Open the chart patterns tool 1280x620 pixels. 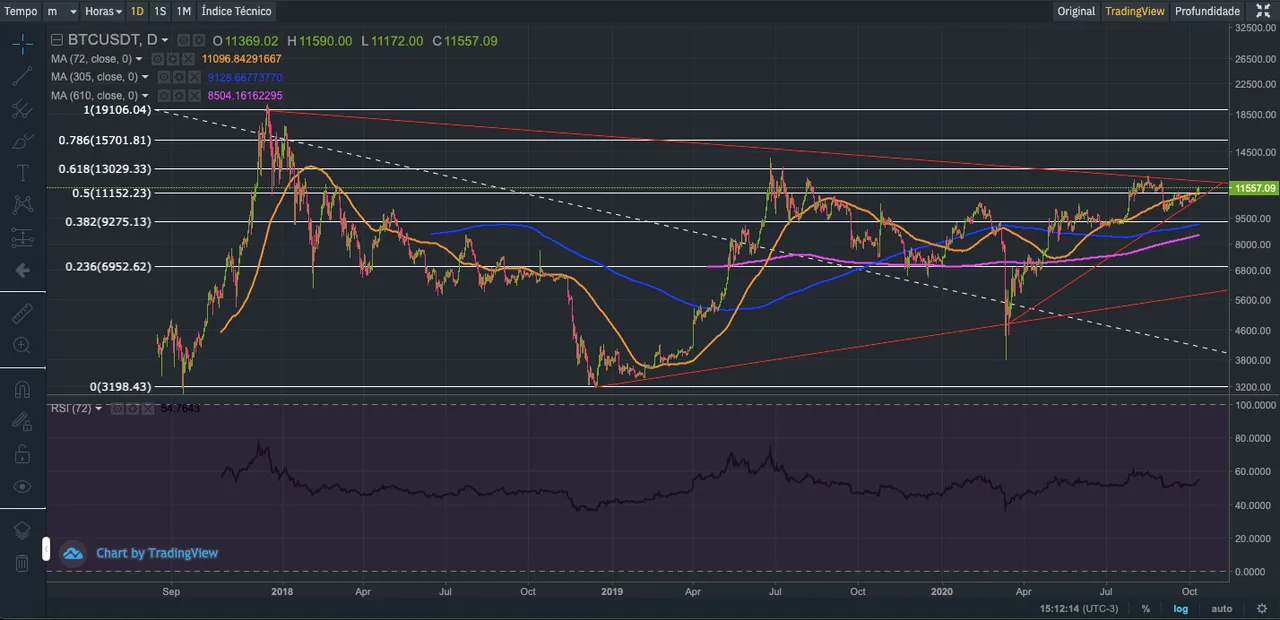(x=22, y=205)
